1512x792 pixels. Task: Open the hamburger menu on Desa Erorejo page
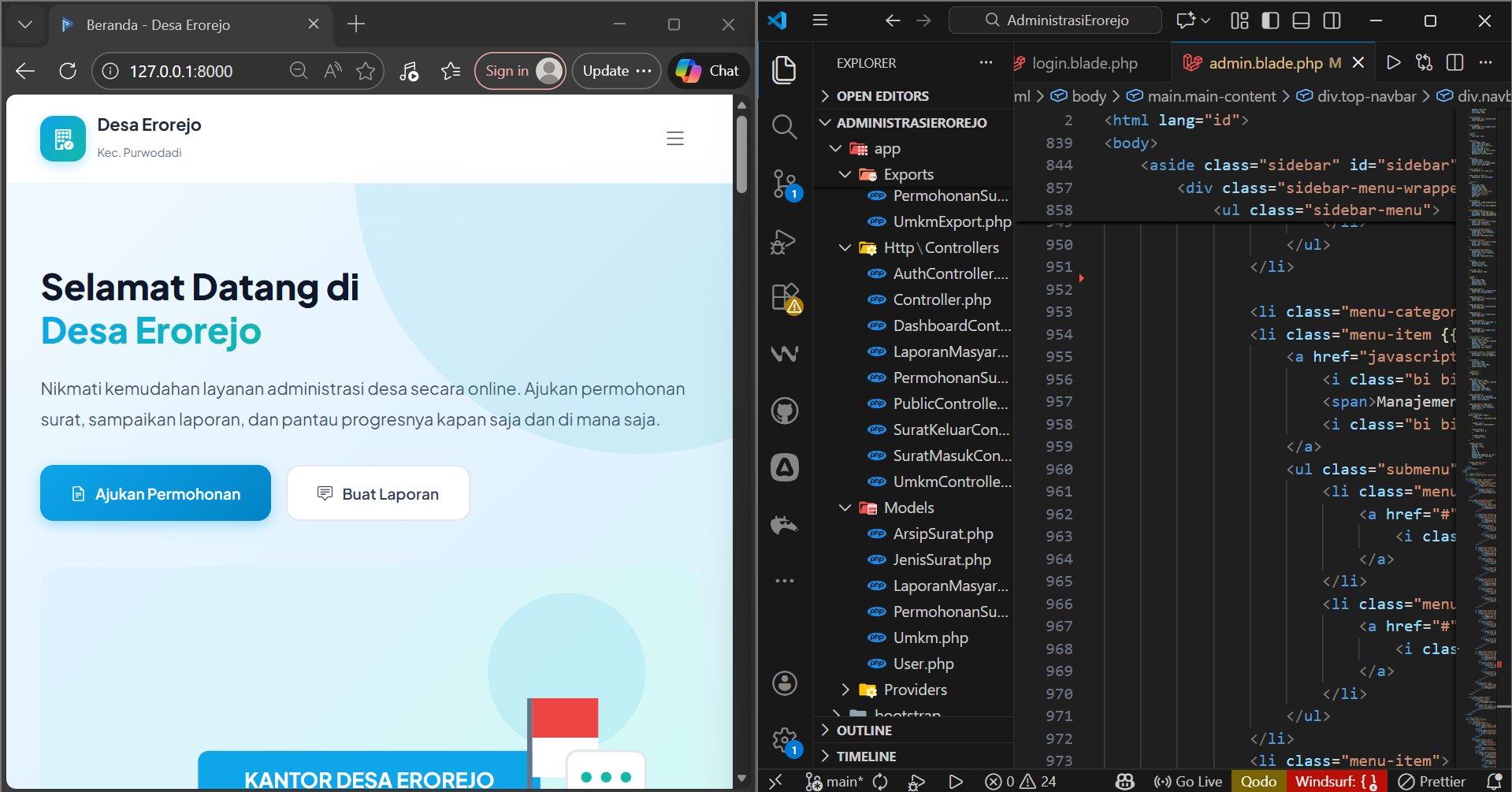click(675, 139)
